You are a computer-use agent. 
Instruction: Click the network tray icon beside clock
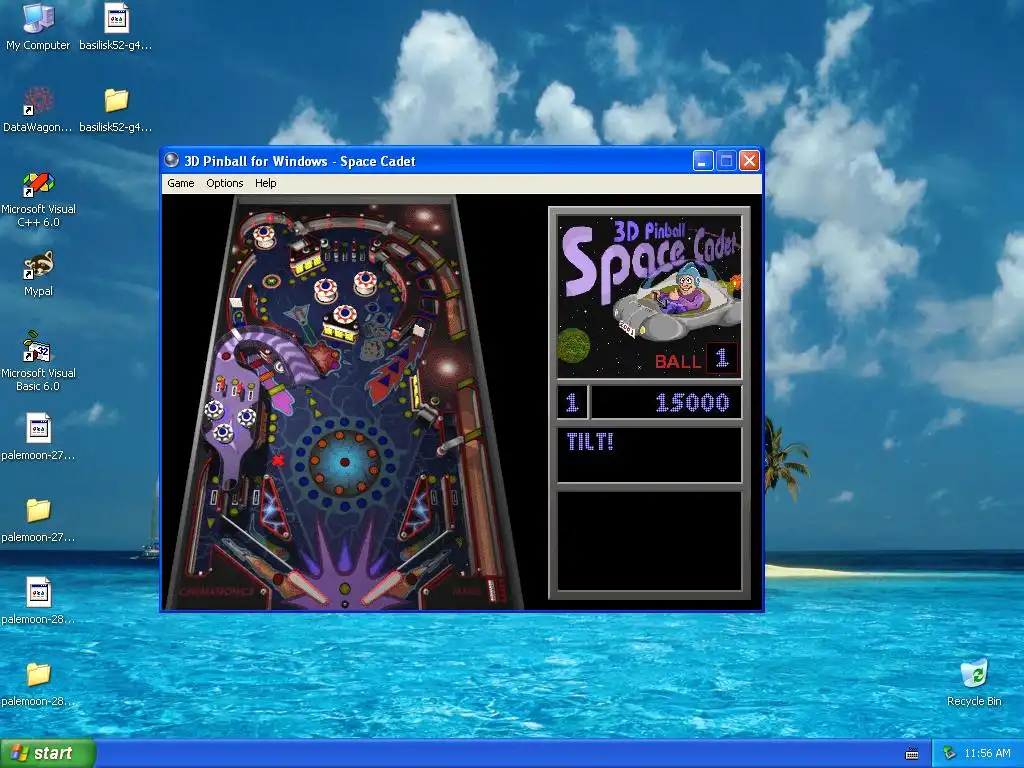(950, 754)
